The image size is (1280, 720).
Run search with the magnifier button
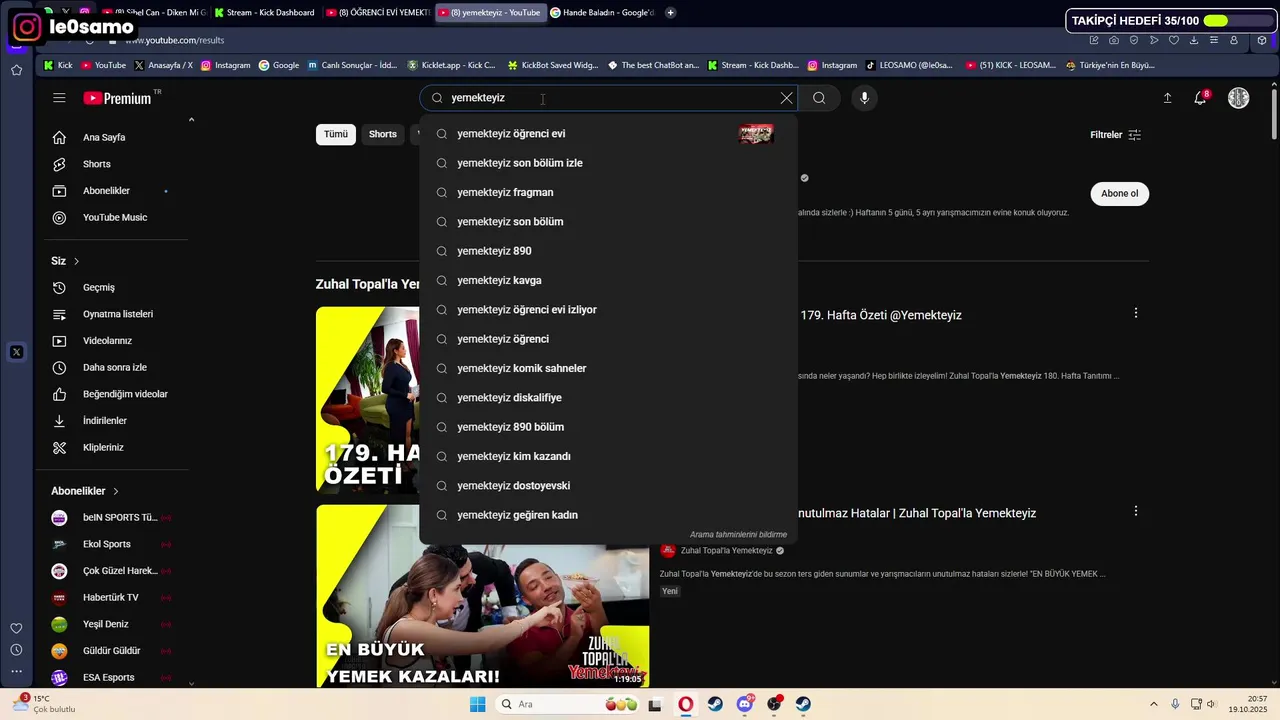pyautogui.click(x=819, y=98)
